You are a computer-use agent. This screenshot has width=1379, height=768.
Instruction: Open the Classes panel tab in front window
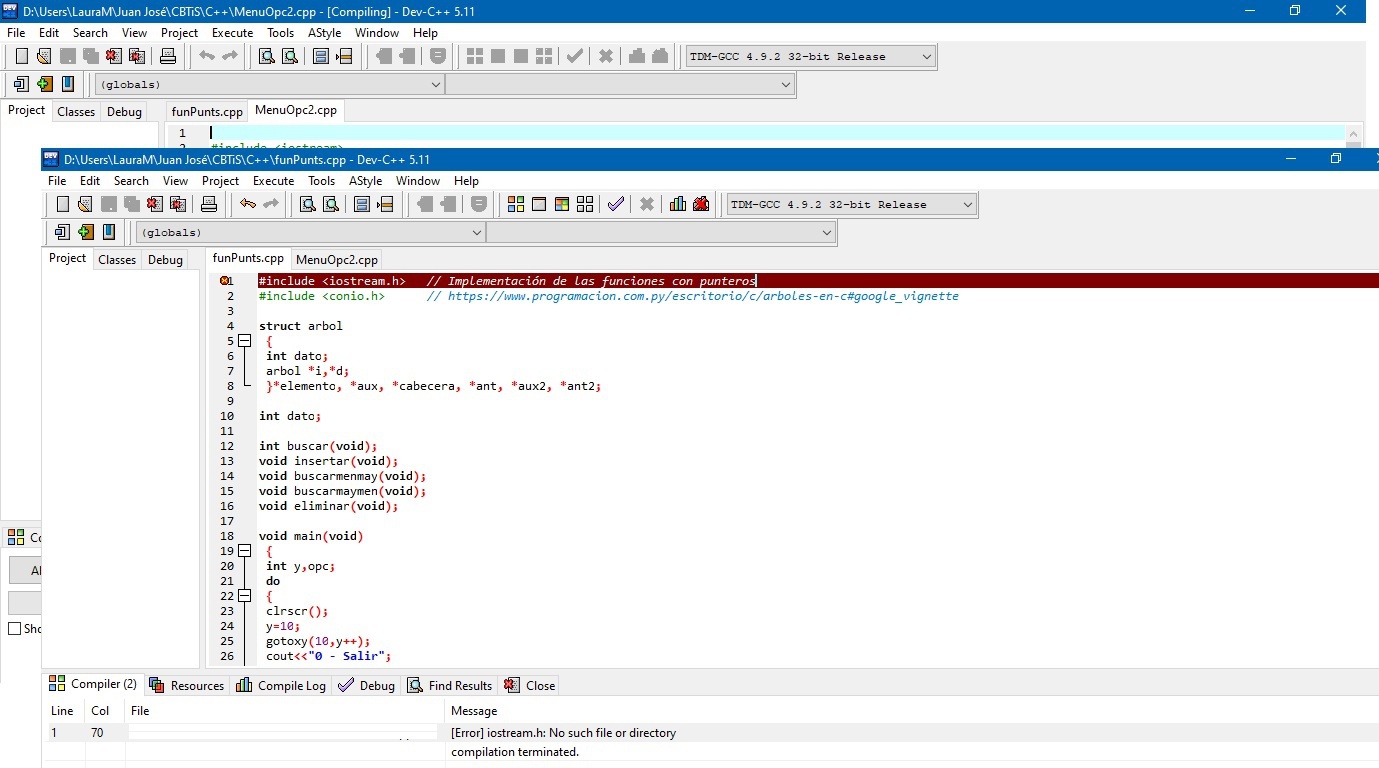tap(116, 259)
